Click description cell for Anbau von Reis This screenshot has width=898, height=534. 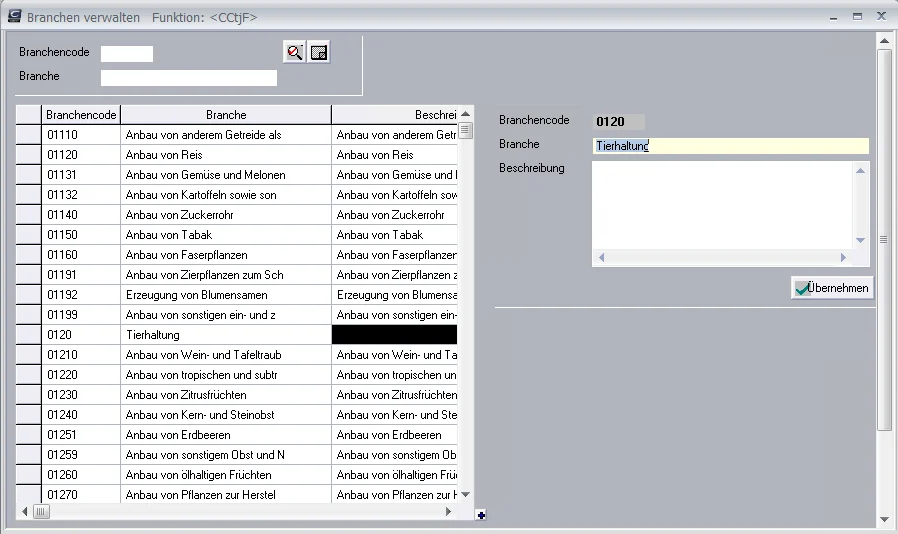[x=395, y=155]
